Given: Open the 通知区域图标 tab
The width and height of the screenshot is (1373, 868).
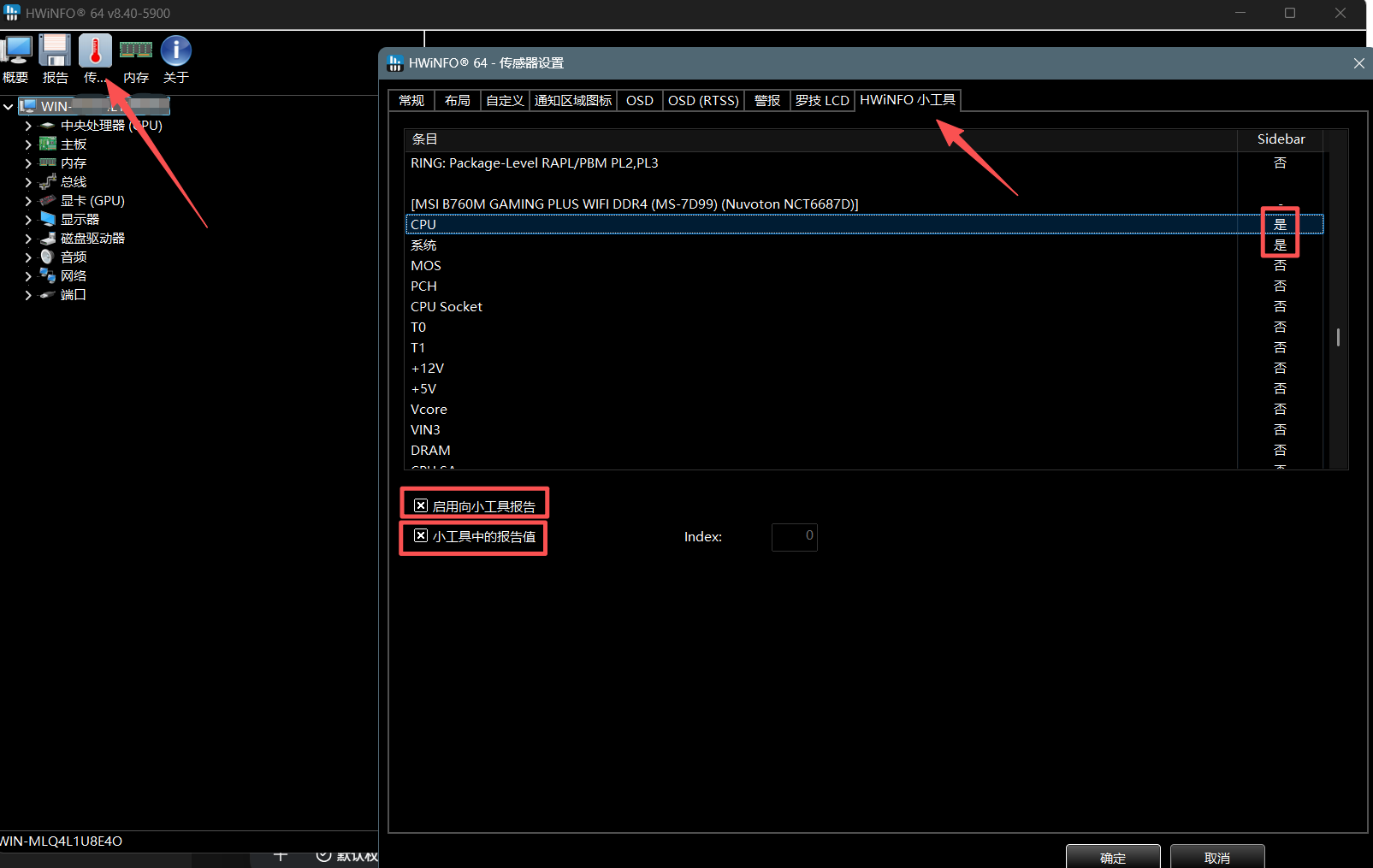Looking at the screenshot, I should [573, 101].
